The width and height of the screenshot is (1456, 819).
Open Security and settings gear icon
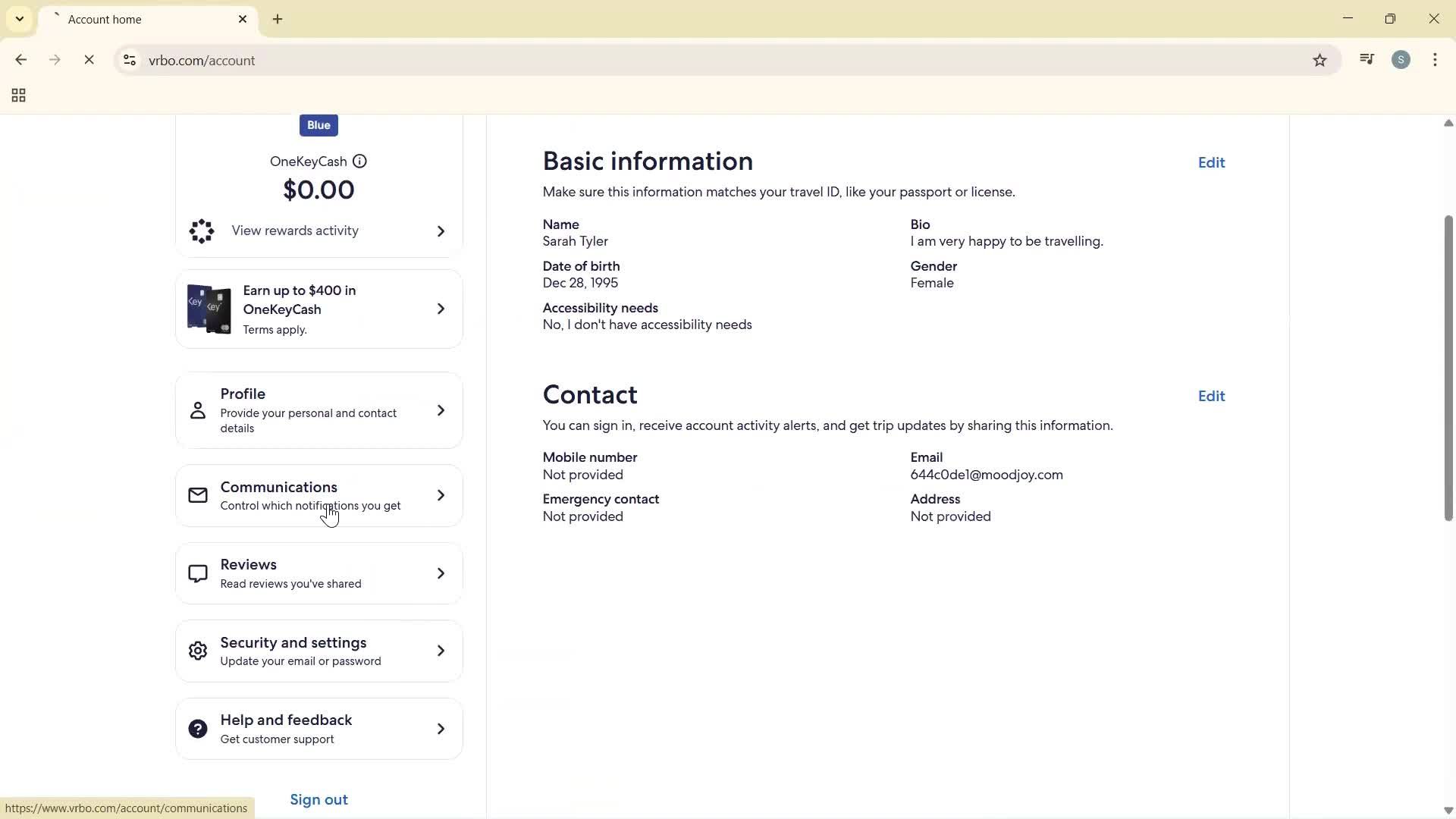point(197,651)
